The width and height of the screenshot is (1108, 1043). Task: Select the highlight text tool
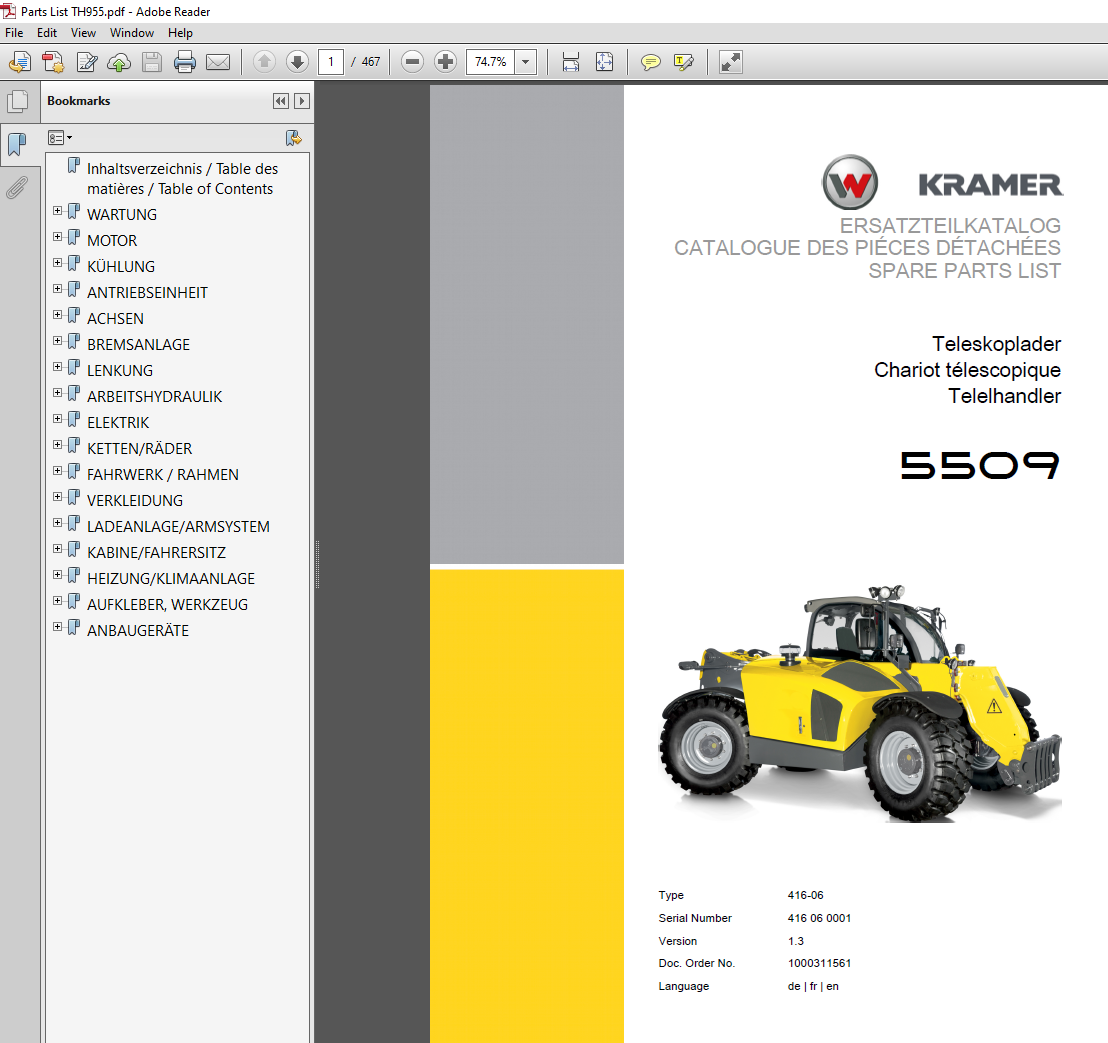(684, 62)
